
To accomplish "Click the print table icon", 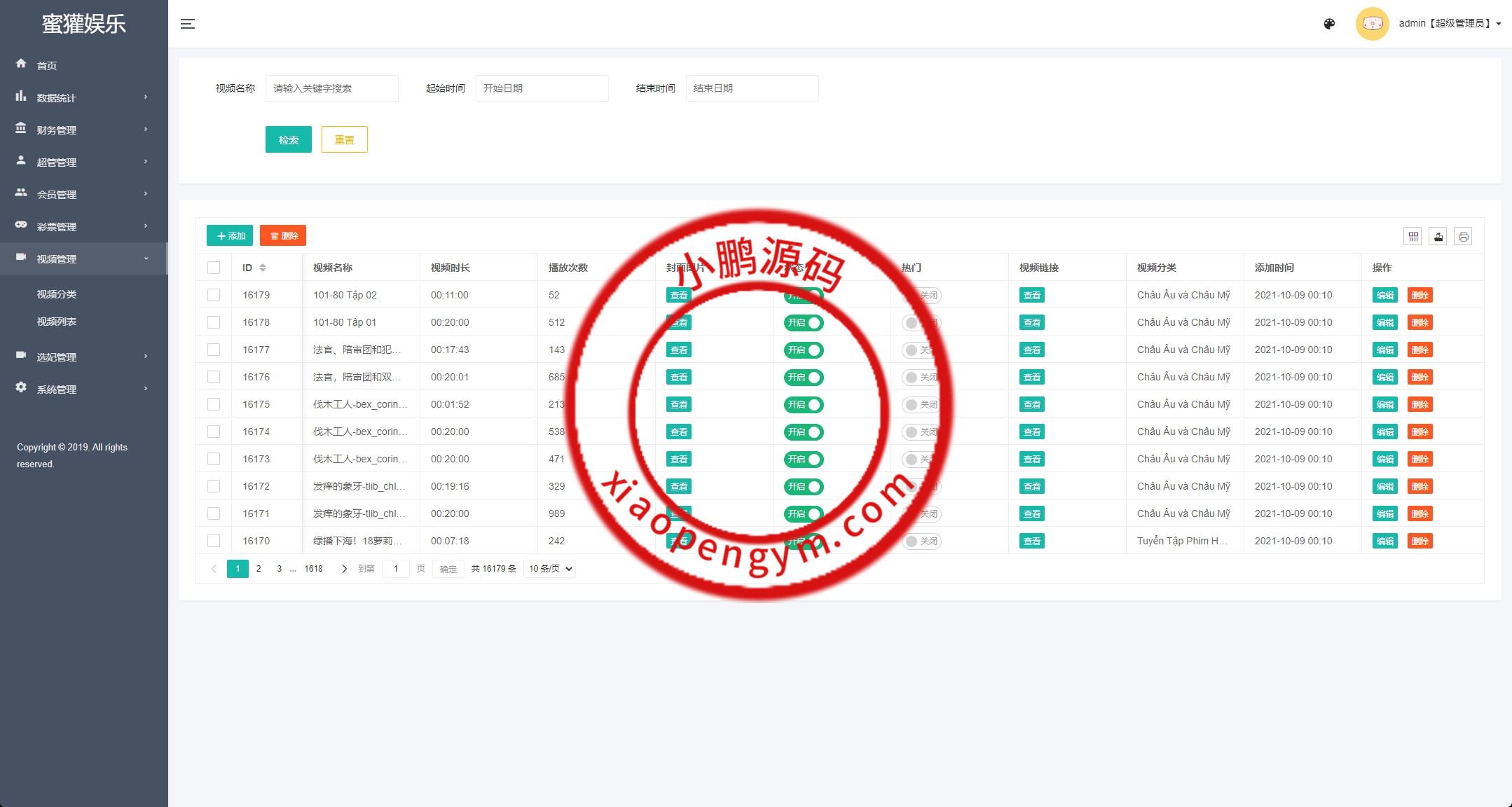I will pyautogui.click(x=1463, y=237).
